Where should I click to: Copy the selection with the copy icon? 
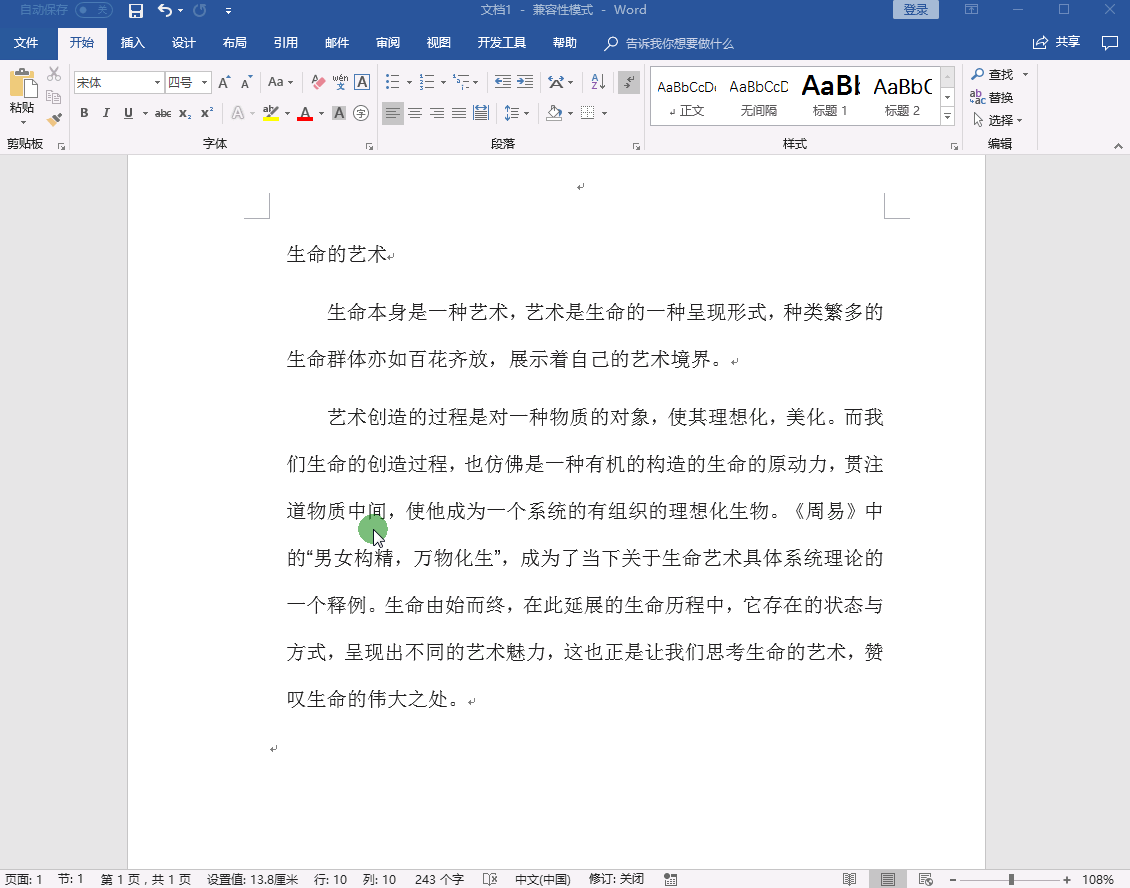click(x=54, y=97)
